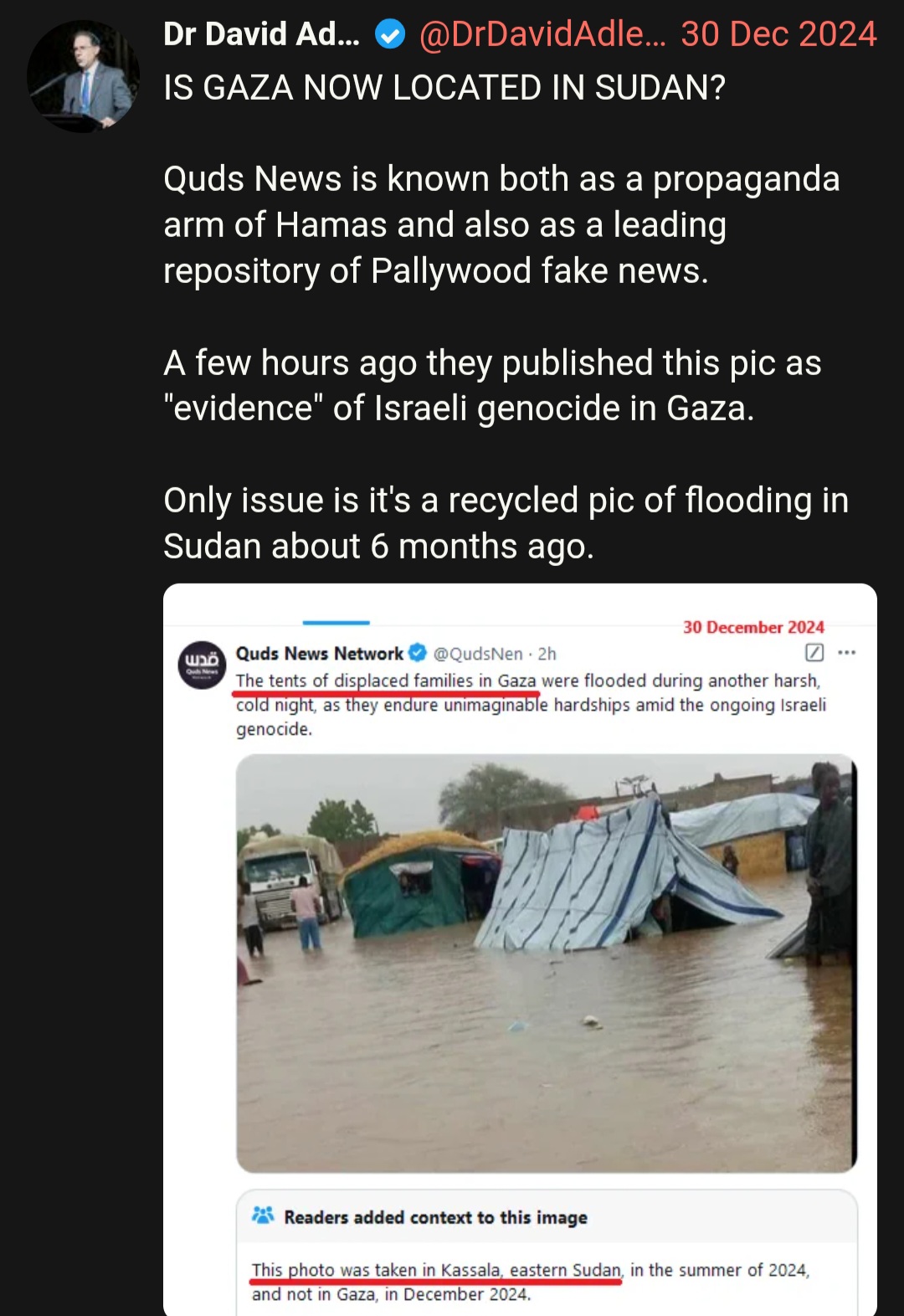
Task: Open Dr David Adler's profile picture
Action: pyautogui.click(x=84, y=76)
